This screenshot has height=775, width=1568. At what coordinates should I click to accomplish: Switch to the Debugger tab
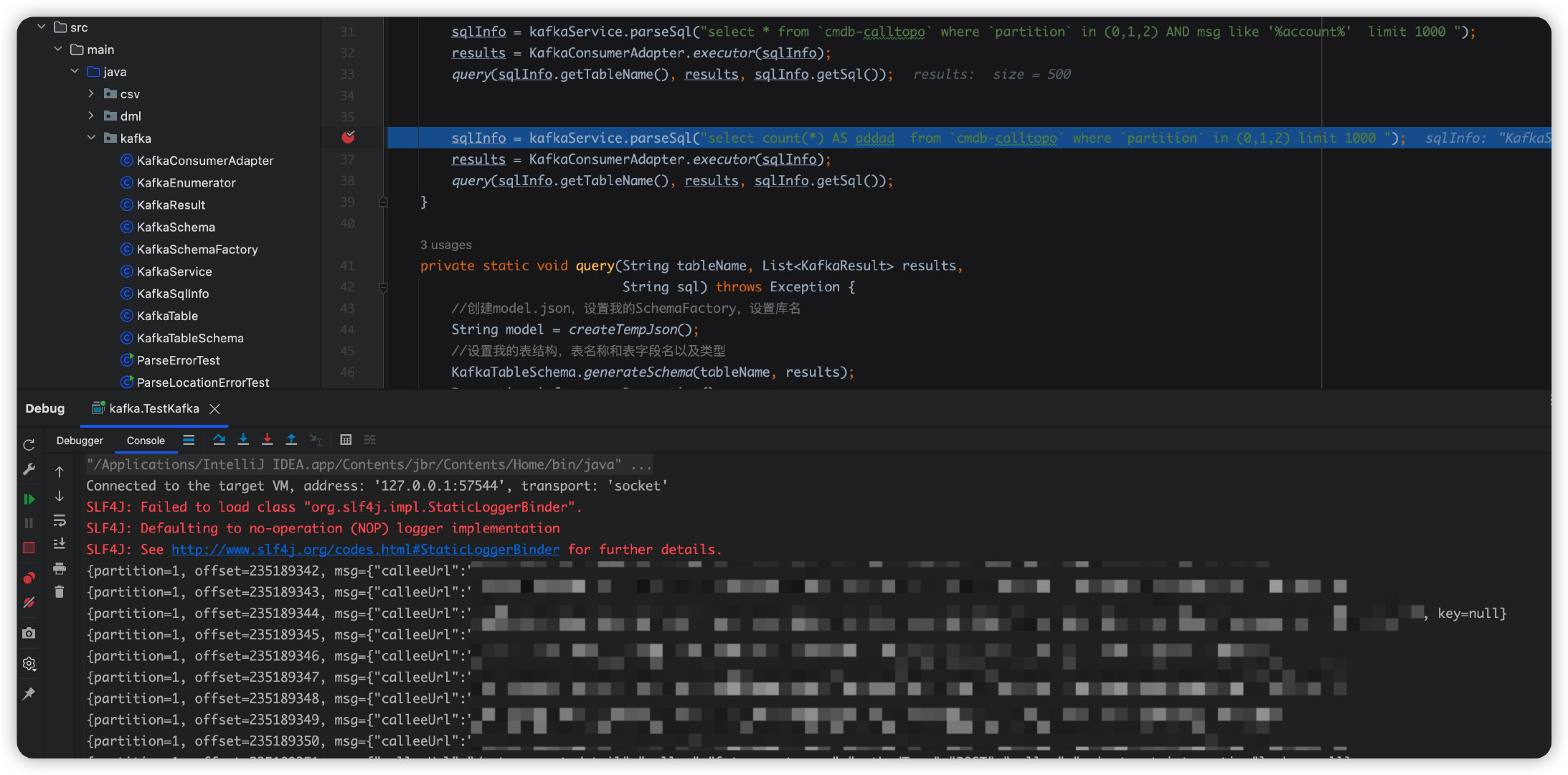click(x=80, y=441)
